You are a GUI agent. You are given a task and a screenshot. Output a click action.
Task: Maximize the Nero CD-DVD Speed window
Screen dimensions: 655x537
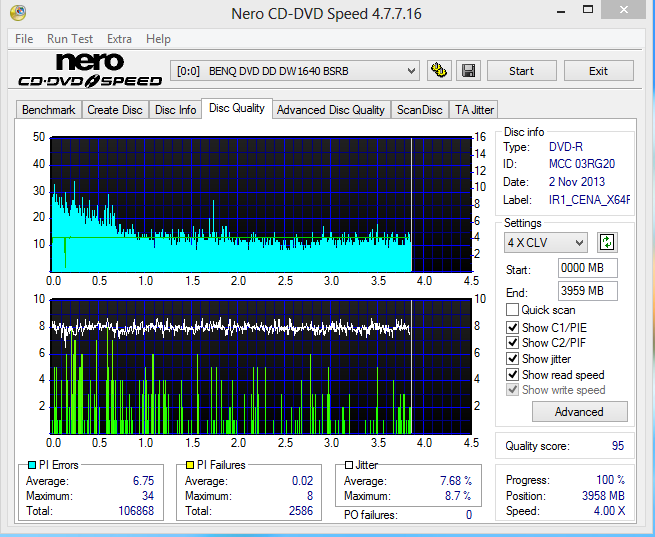588,10
